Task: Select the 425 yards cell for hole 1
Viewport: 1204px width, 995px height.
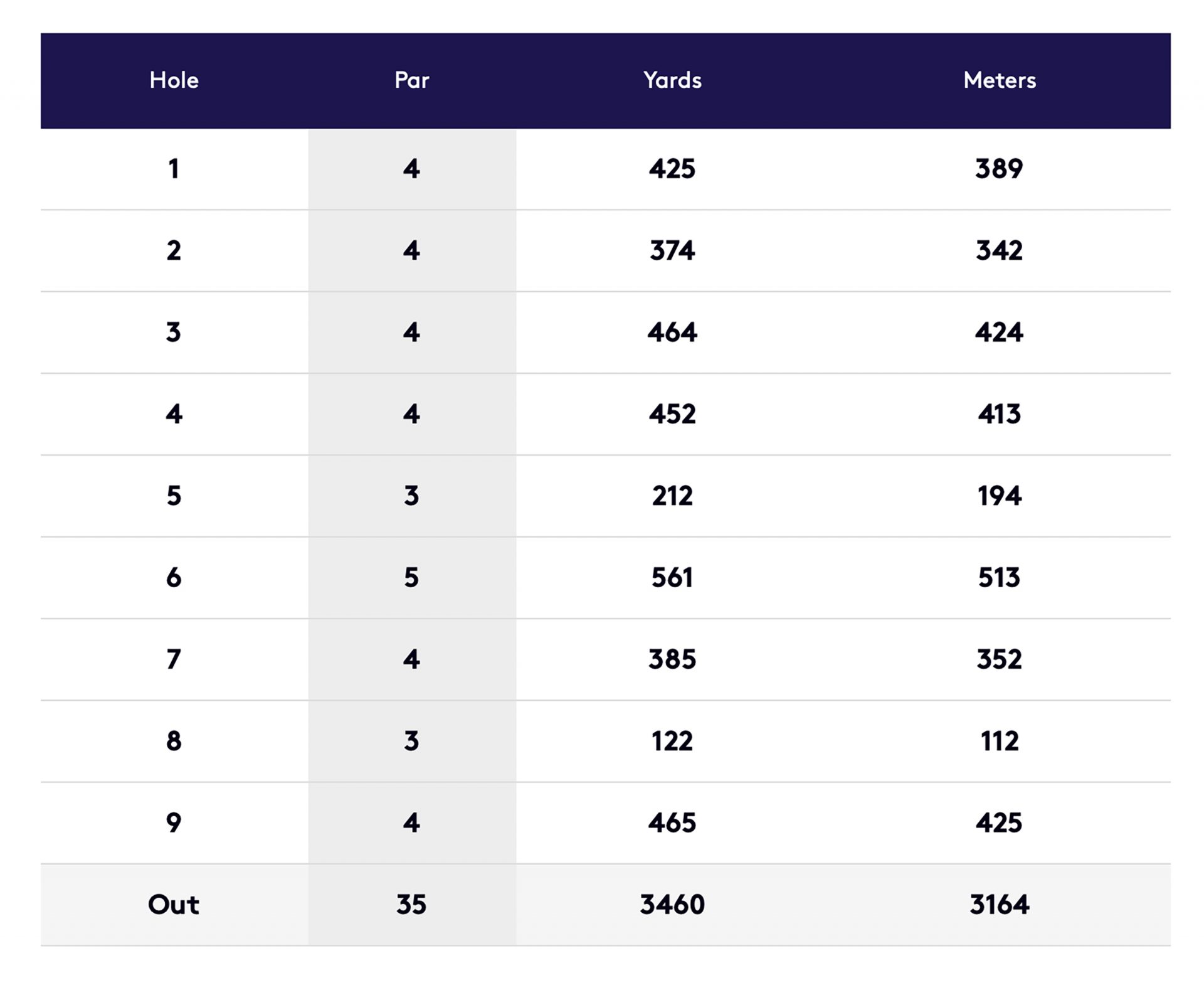Action: (672, 169)
